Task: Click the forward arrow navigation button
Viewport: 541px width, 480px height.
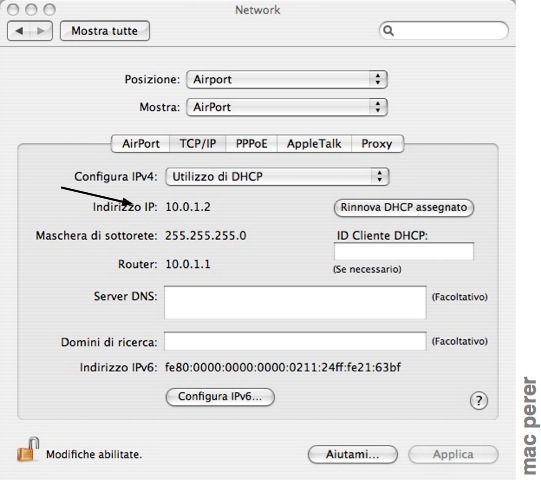Action: (41, 31)
